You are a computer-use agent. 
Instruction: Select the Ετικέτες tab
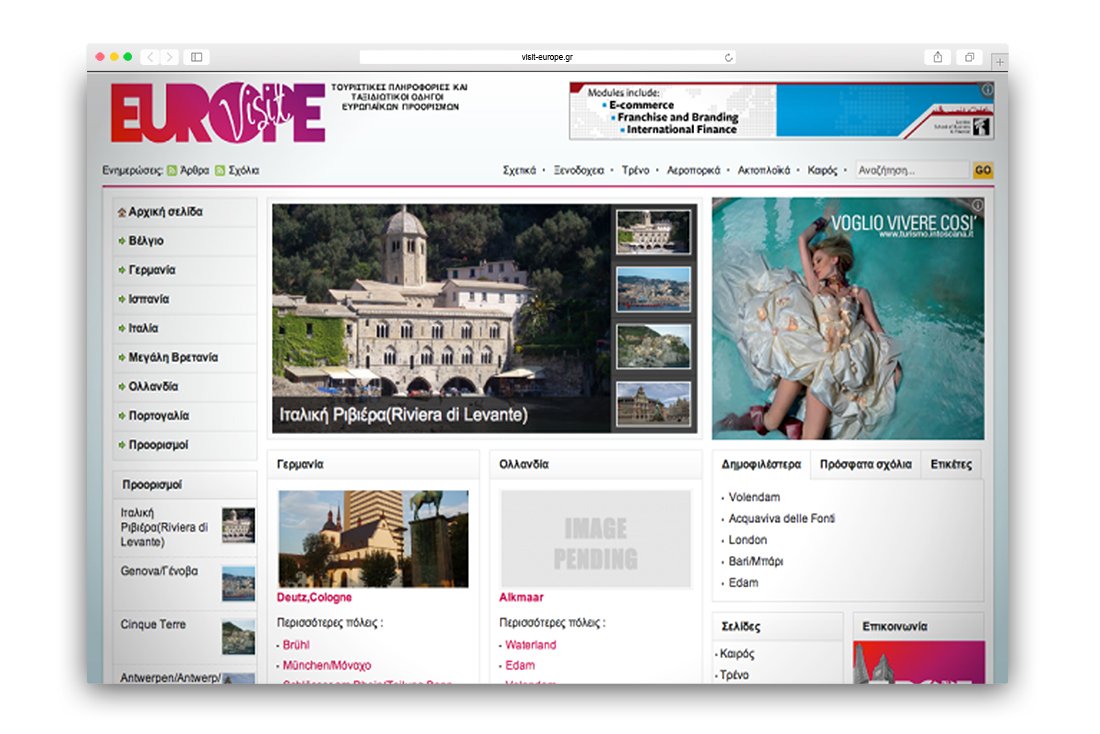pyautogui.click(x=950, y=464)
